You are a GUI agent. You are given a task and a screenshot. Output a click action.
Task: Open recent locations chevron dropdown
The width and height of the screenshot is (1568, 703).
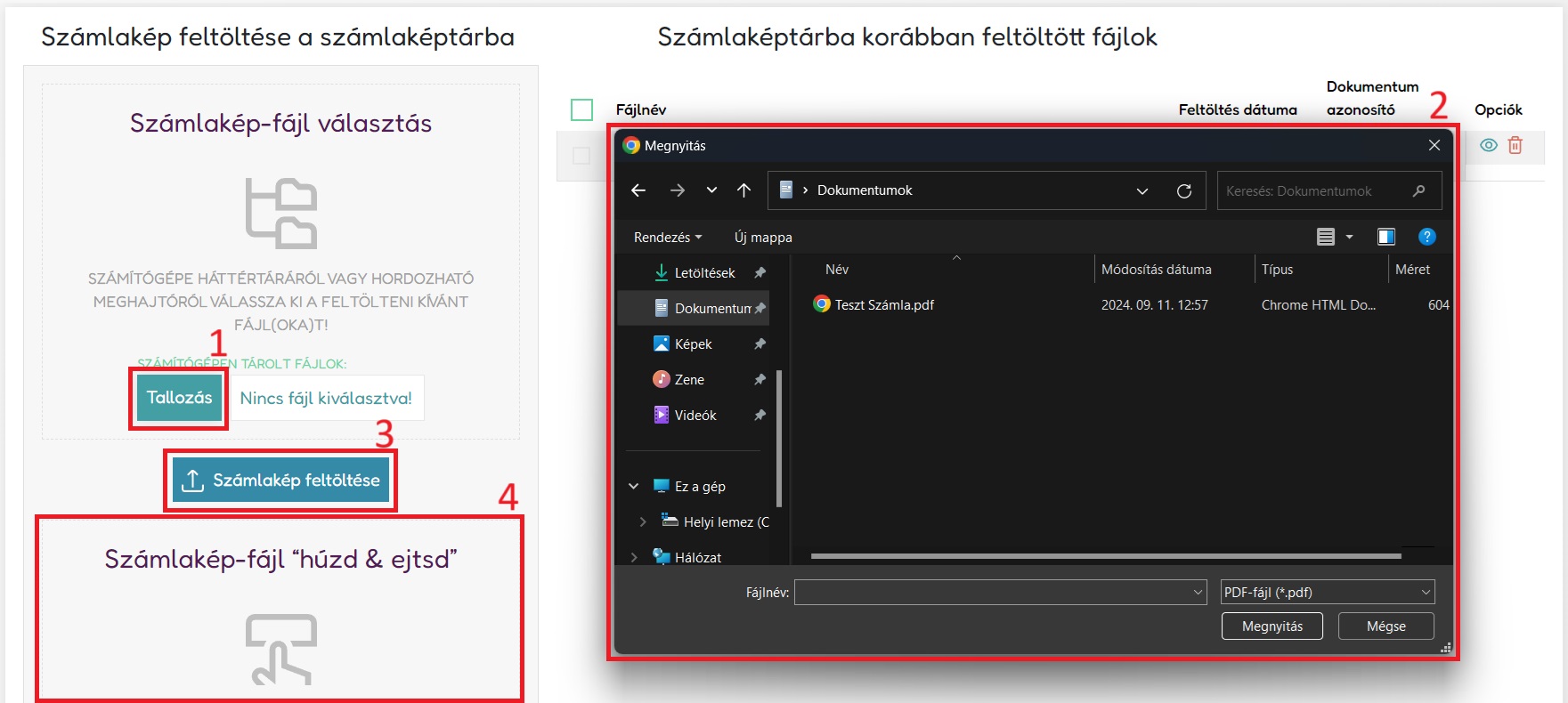711,190
